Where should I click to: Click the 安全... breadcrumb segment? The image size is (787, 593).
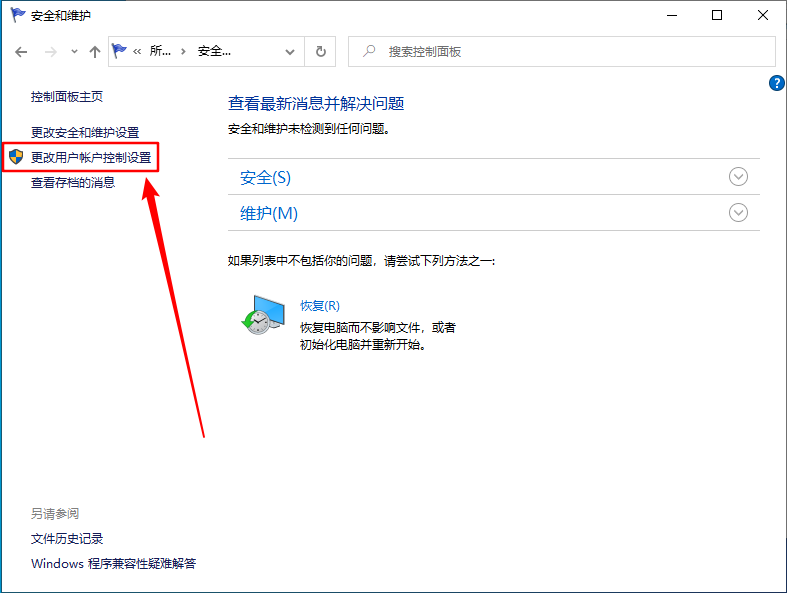point(214,51)
